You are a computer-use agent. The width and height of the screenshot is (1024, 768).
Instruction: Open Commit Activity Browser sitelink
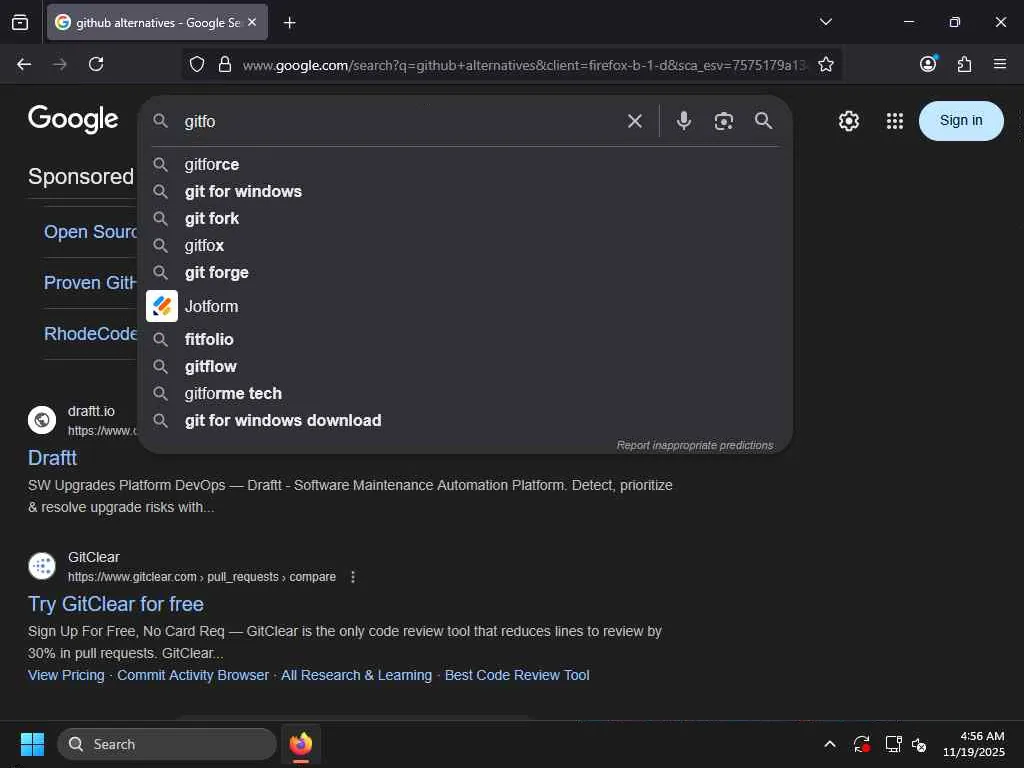pyautogui.click(x=193, y=675)
